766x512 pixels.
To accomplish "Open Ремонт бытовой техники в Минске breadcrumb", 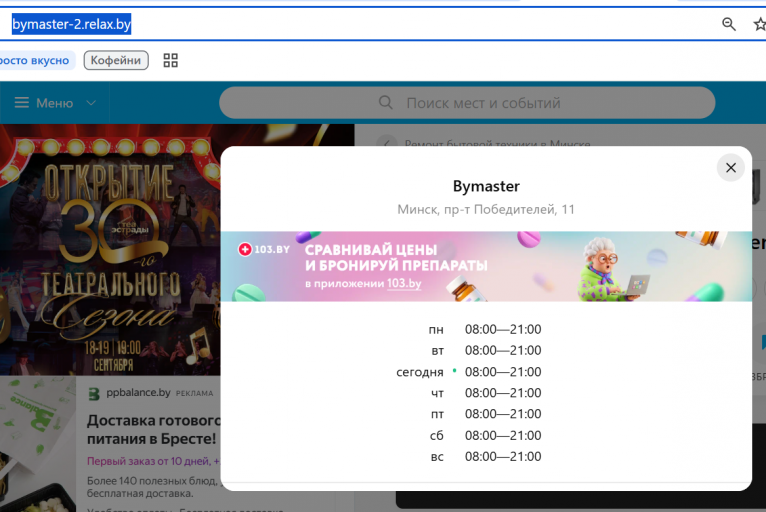I will coord(497,144).
